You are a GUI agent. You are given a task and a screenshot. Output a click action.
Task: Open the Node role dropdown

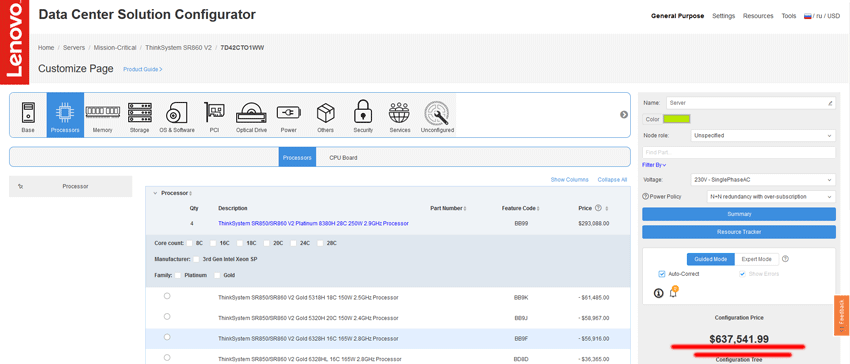click(x=763, y=135)
